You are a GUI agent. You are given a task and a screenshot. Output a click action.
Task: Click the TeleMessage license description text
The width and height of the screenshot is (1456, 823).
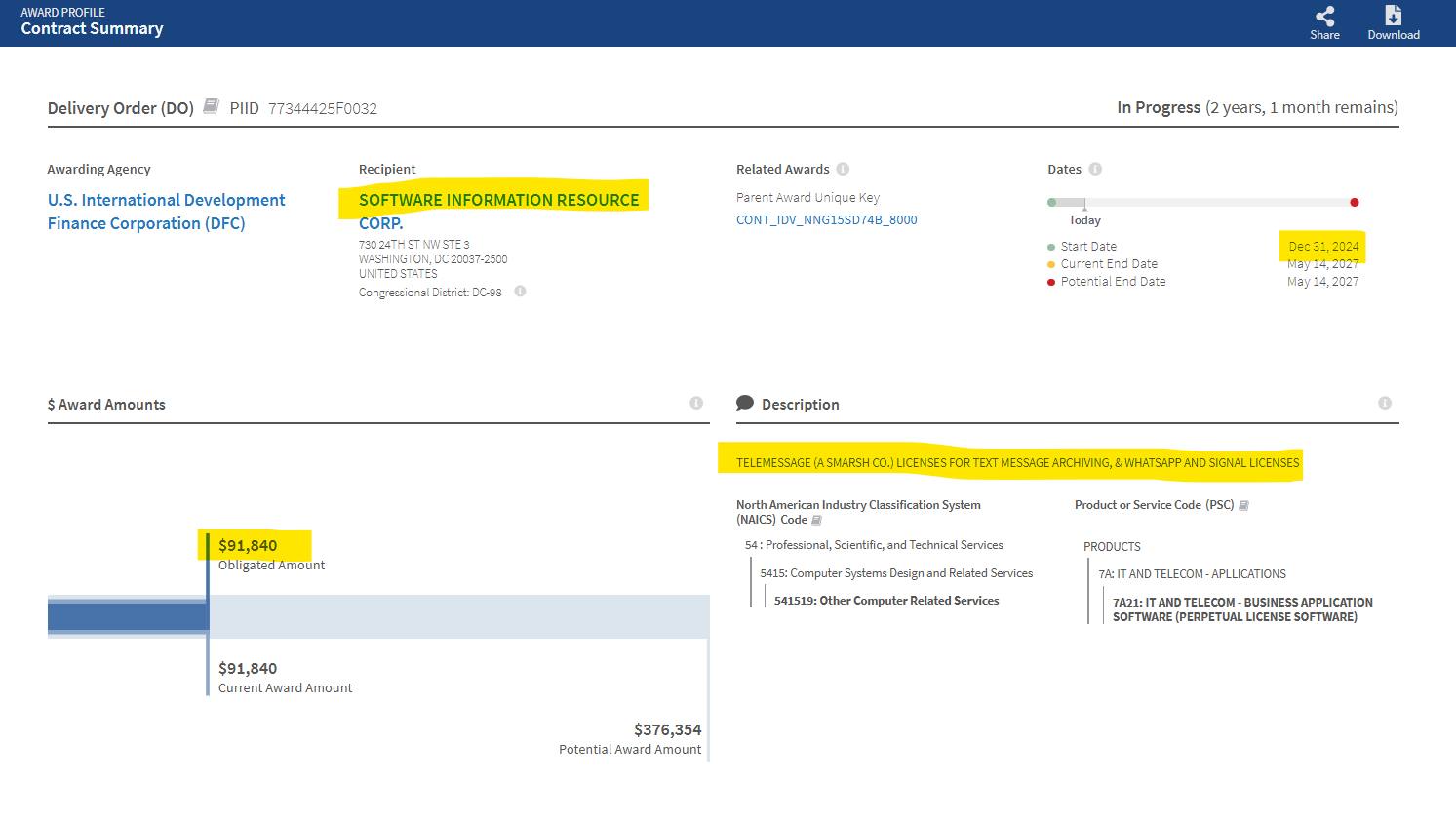1018,463
